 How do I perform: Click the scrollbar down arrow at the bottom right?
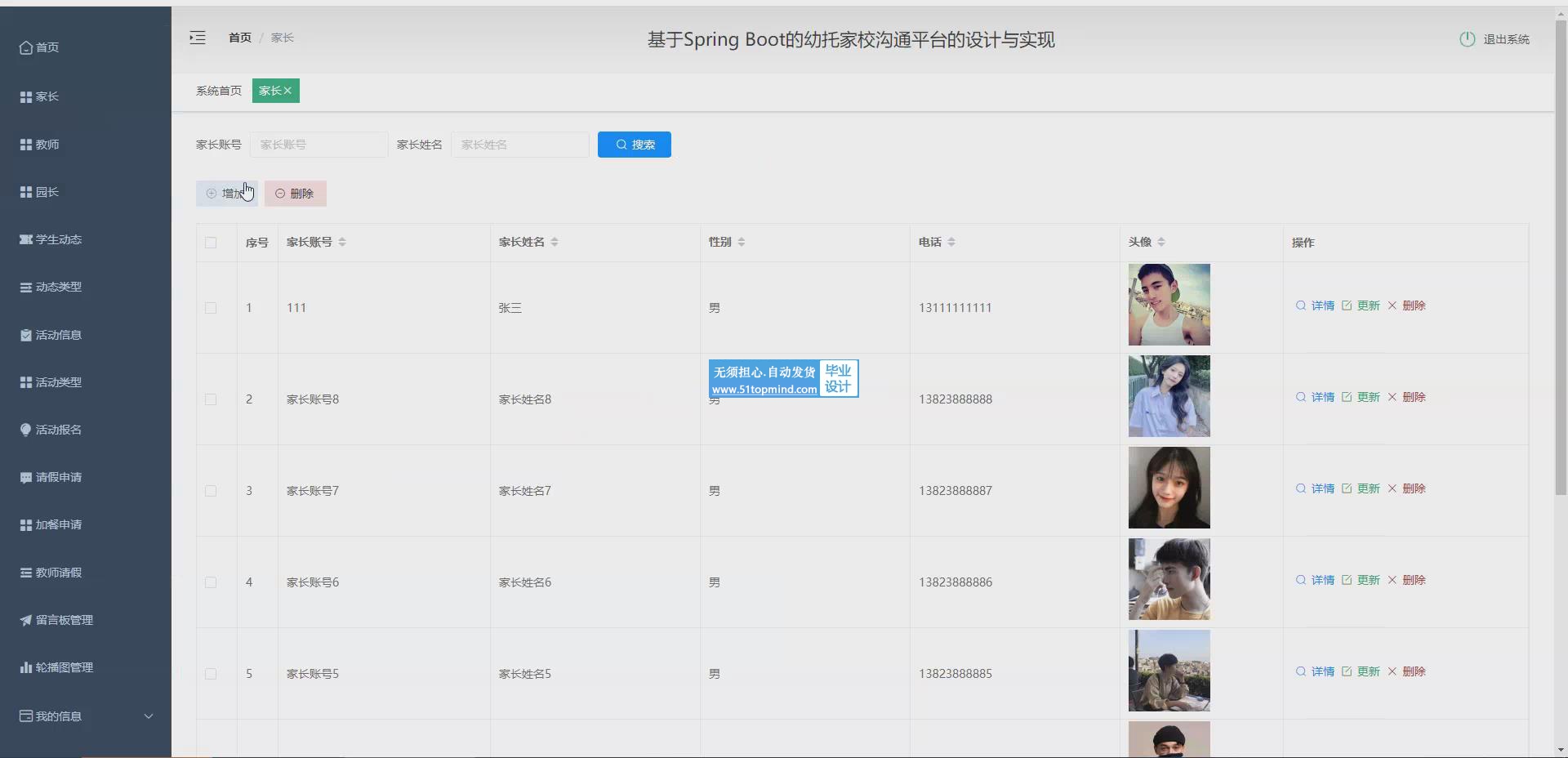pyautogui.click(x=1561, y=750)
